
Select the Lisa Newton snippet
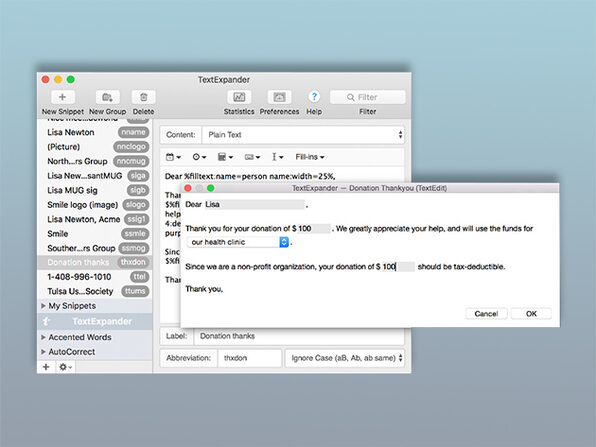tap(95, 132)
